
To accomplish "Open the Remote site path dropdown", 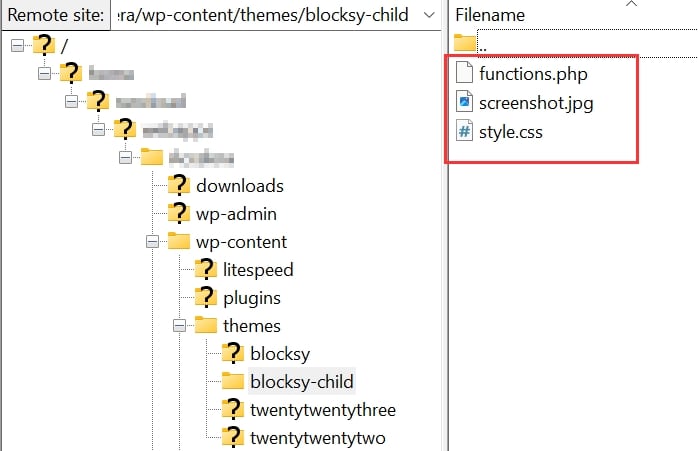I will click(428, 15).
